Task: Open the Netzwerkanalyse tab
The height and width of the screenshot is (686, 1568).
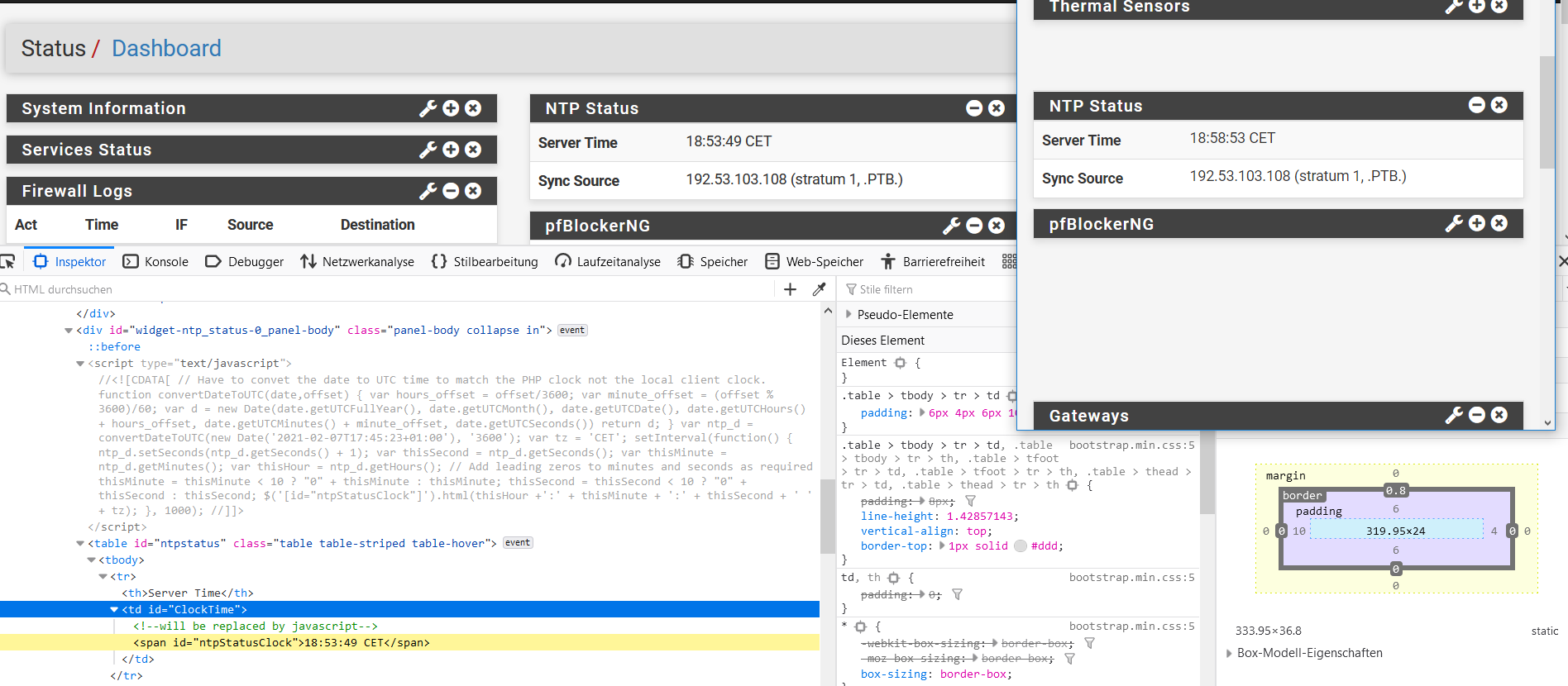Action: [357, 261]
